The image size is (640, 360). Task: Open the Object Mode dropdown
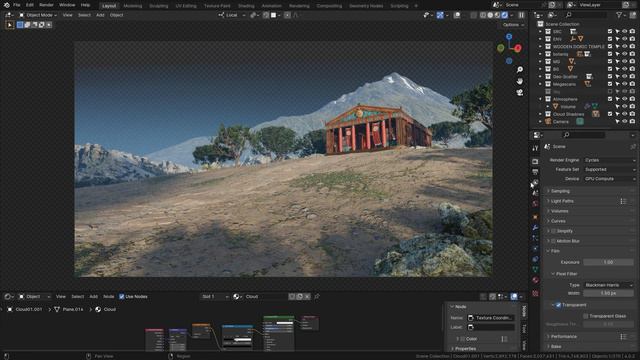click(x=38, y=15)
